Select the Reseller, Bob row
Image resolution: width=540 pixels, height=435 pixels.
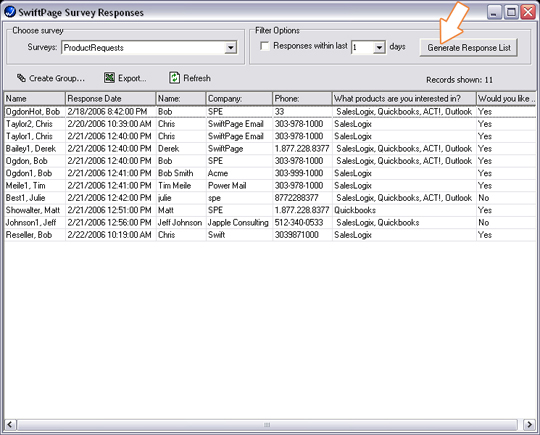click(270, 235)
